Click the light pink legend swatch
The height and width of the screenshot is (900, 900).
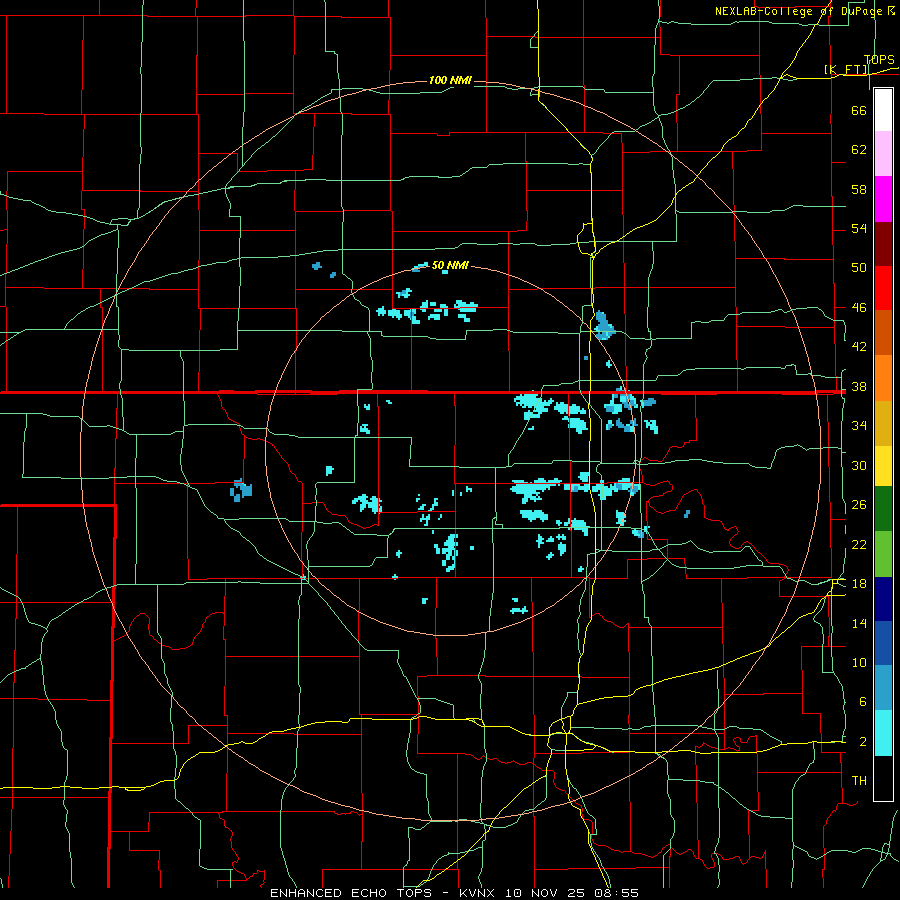883,153
